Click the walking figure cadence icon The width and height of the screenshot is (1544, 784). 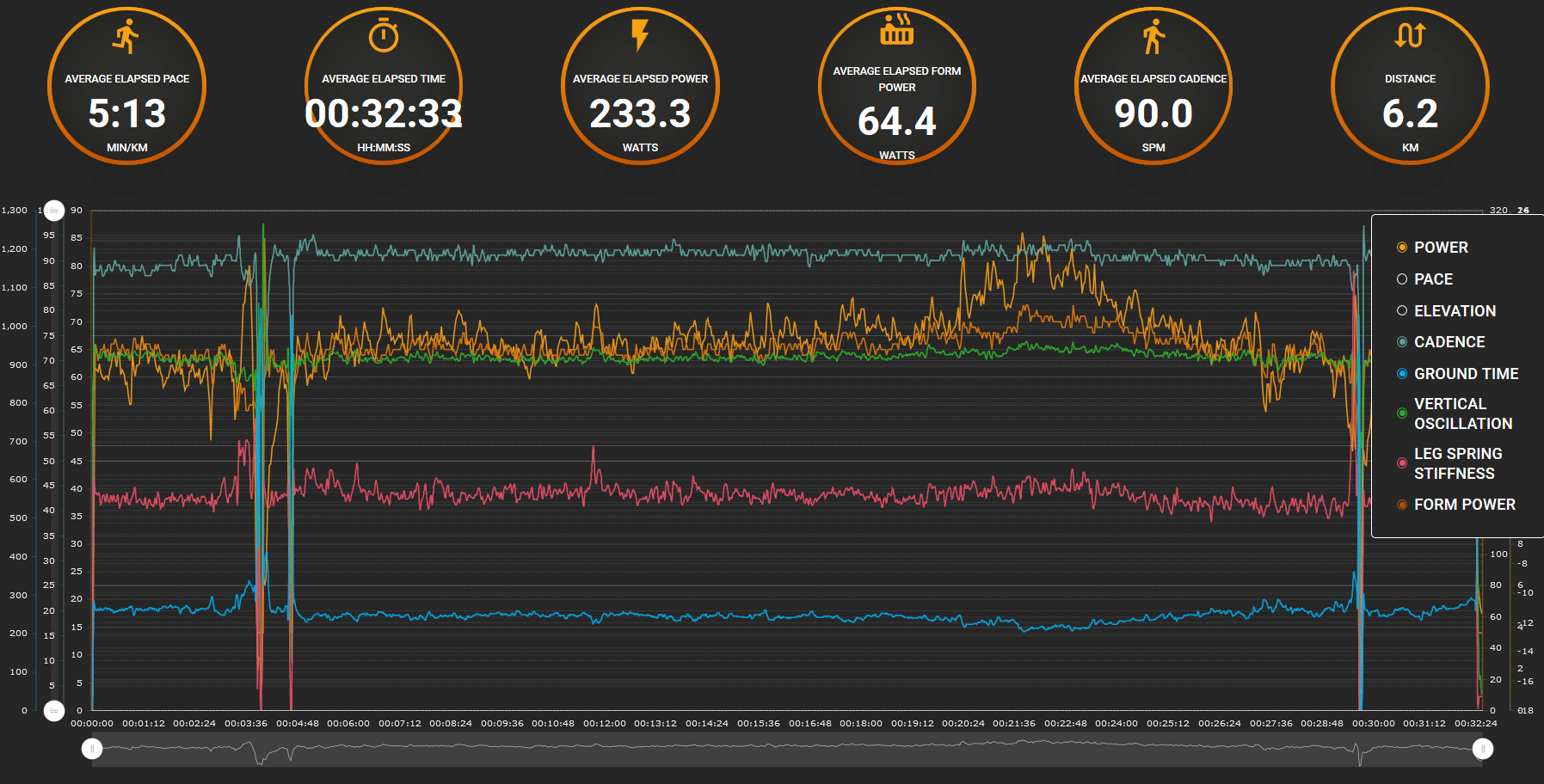(x=1153, y=36)
